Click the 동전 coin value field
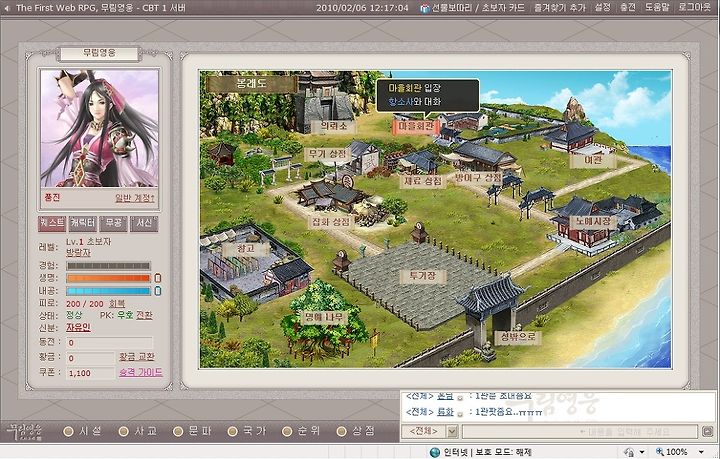This screenshot has height=459, width=720. [109, 342]
